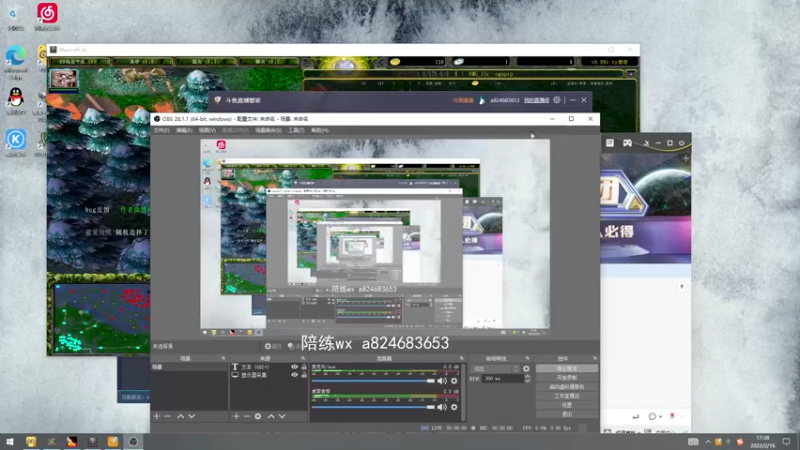Click the power icon in right window header
This screenshot has height=450, width=800.
coord(682,143)
